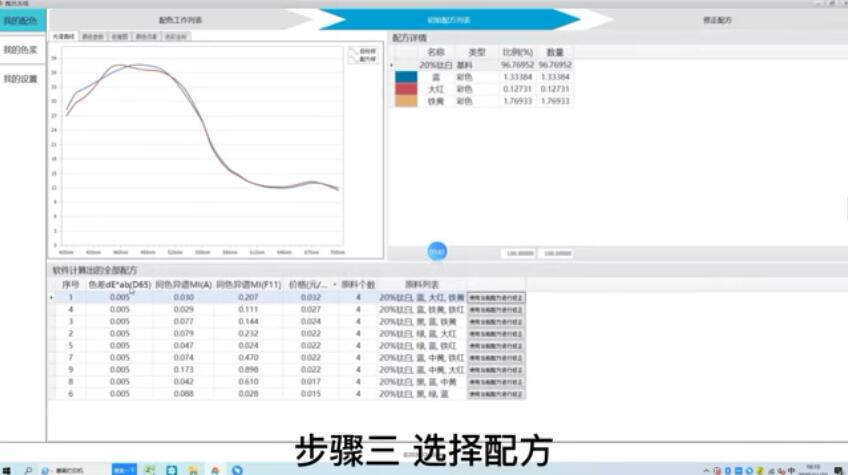This screenshot has height=475, width=848.
Task: Use formula button for row 20%钛白, 黑, 蓝, 中黄
Action: tap(495, 382)
